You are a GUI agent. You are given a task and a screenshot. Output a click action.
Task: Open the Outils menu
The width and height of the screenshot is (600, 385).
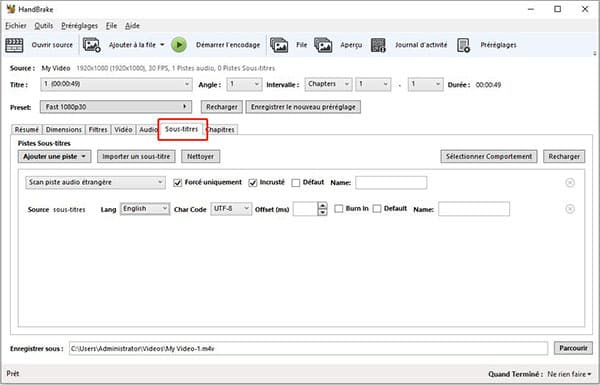tap(44, 26)
